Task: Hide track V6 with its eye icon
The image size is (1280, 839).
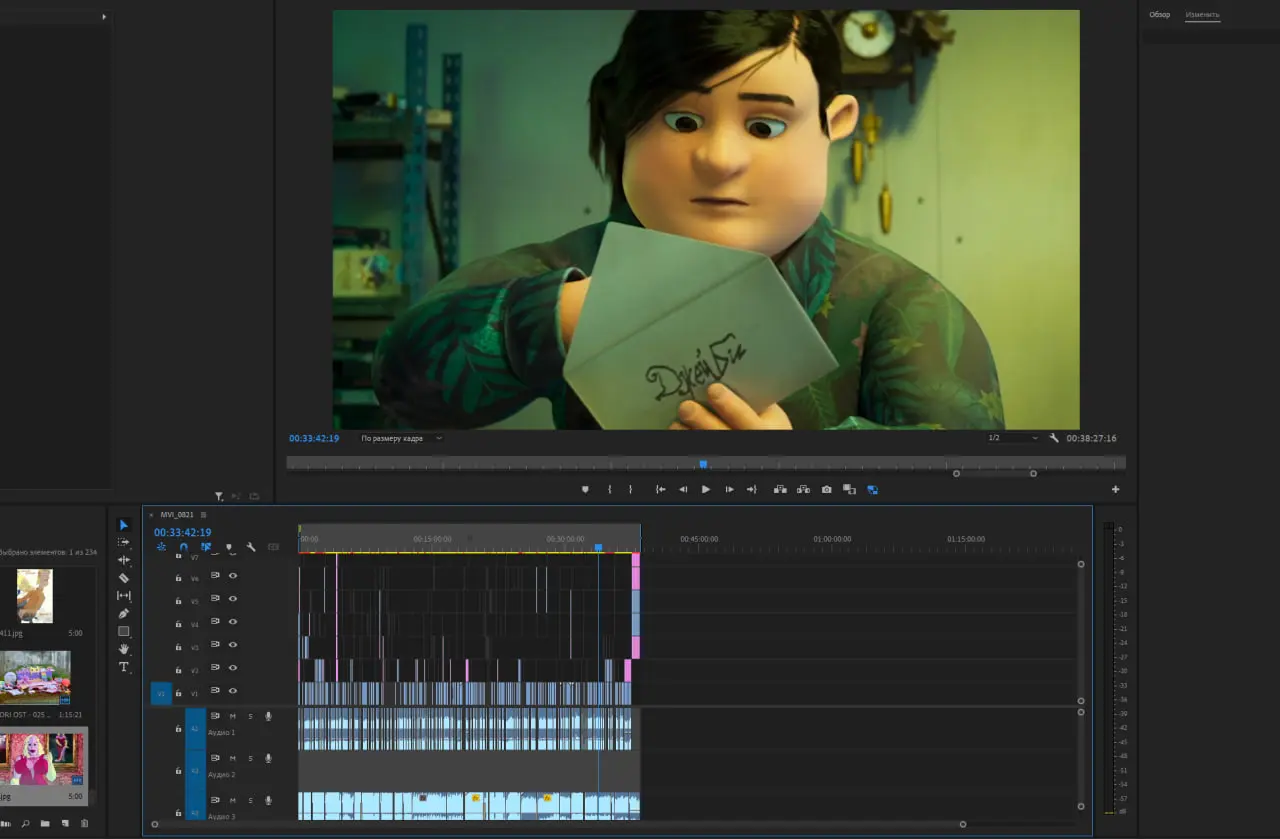Action: click(x=233, y=578)
